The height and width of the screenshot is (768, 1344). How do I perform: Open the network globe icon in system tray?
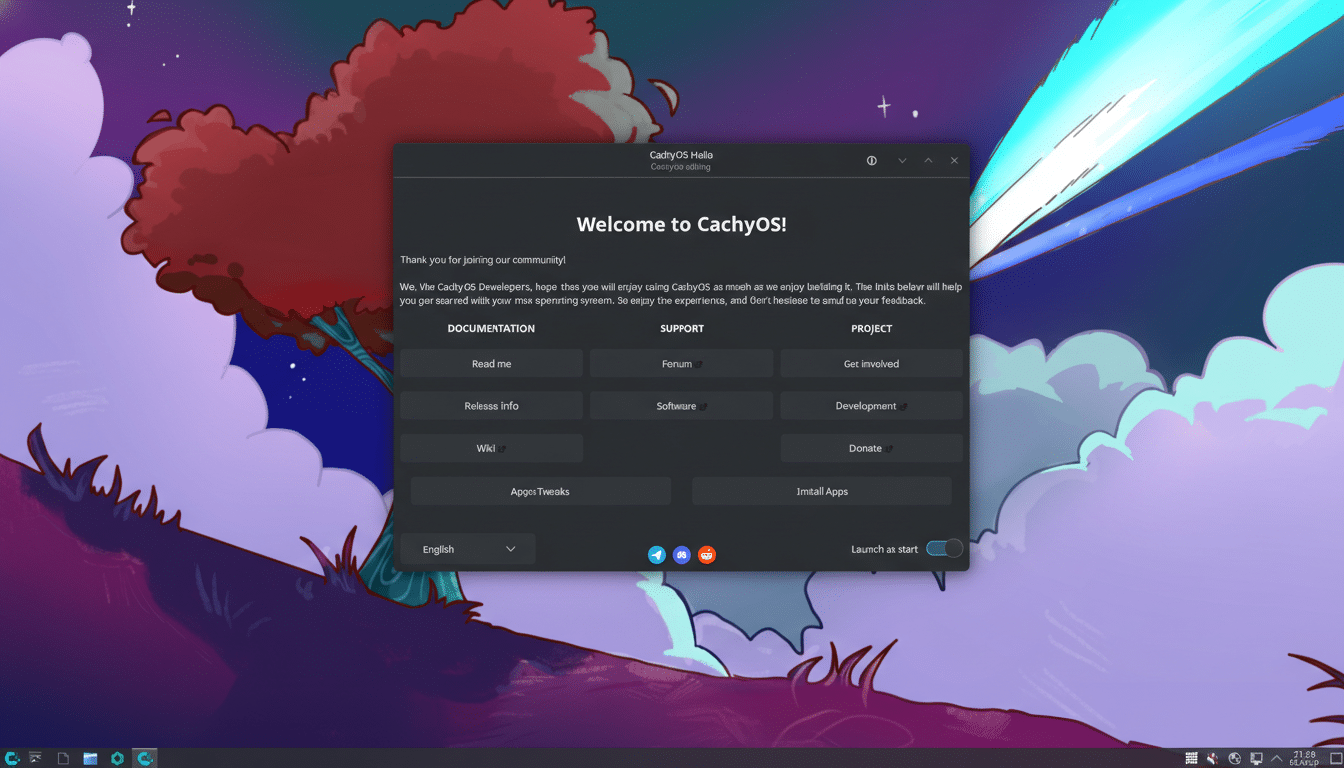tap(1234, 758)
